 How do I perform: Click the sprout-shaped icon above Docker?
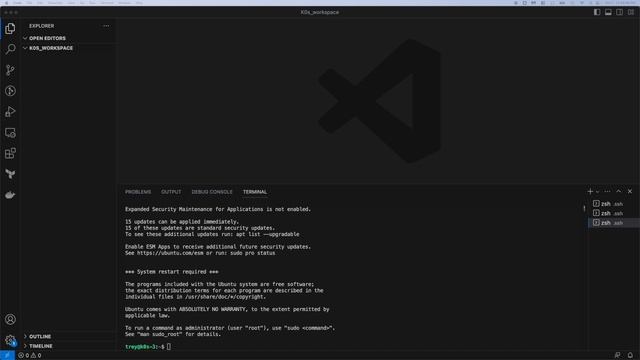coord(10,174)
